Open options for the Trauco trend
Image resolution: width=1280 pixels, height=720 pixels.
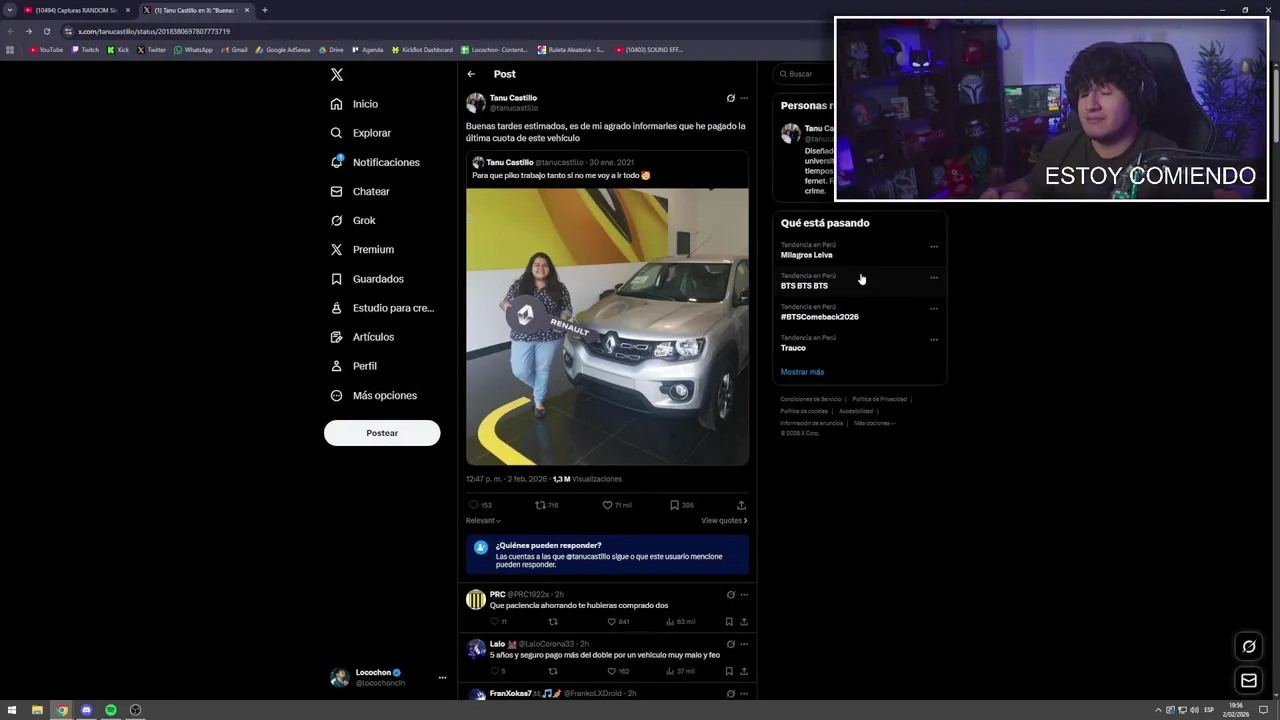coord(934,339)
